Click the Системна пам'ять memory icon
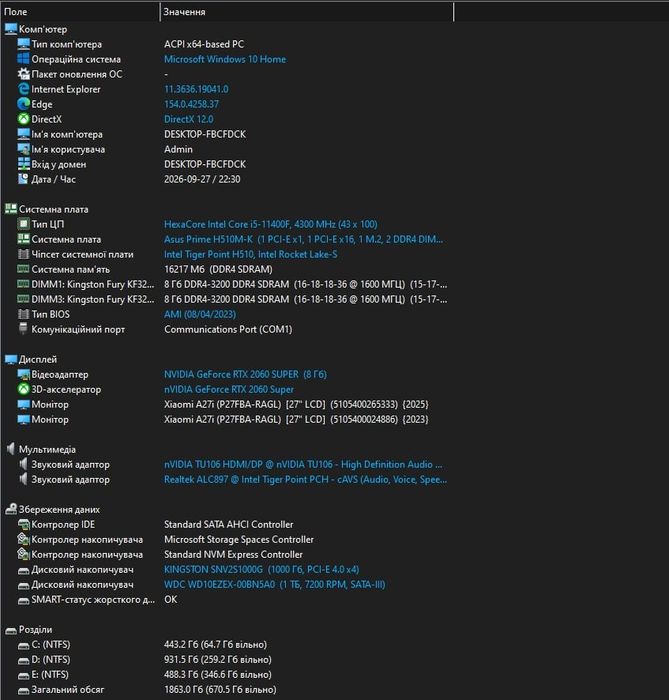 coord(23,269)
